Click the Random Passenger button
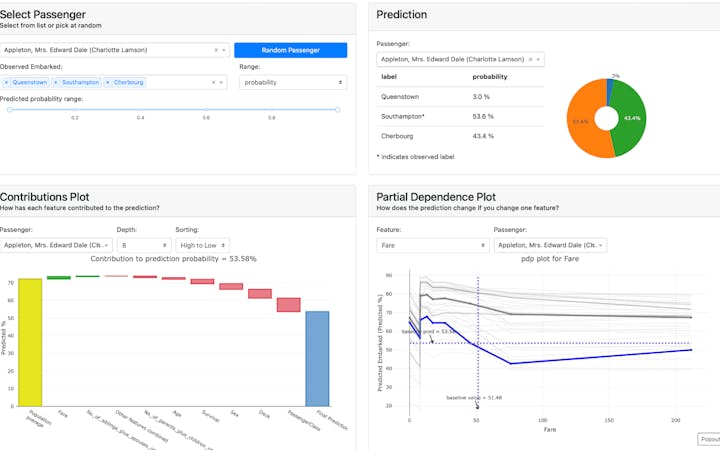Image resolution: width=720 pixels, height=450 pixels. click(x=291, y=50)
